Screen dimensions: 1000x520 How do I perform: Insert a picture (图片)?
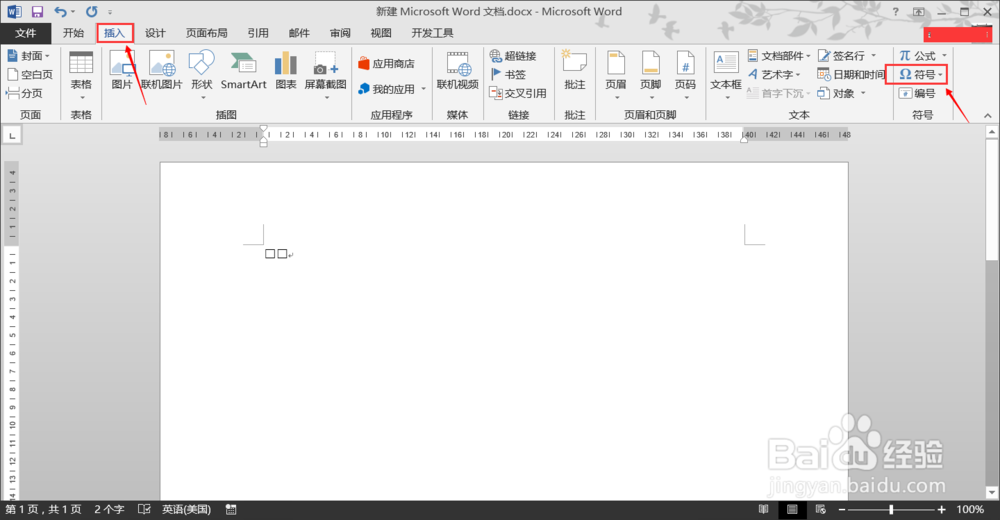pos(122,71)
